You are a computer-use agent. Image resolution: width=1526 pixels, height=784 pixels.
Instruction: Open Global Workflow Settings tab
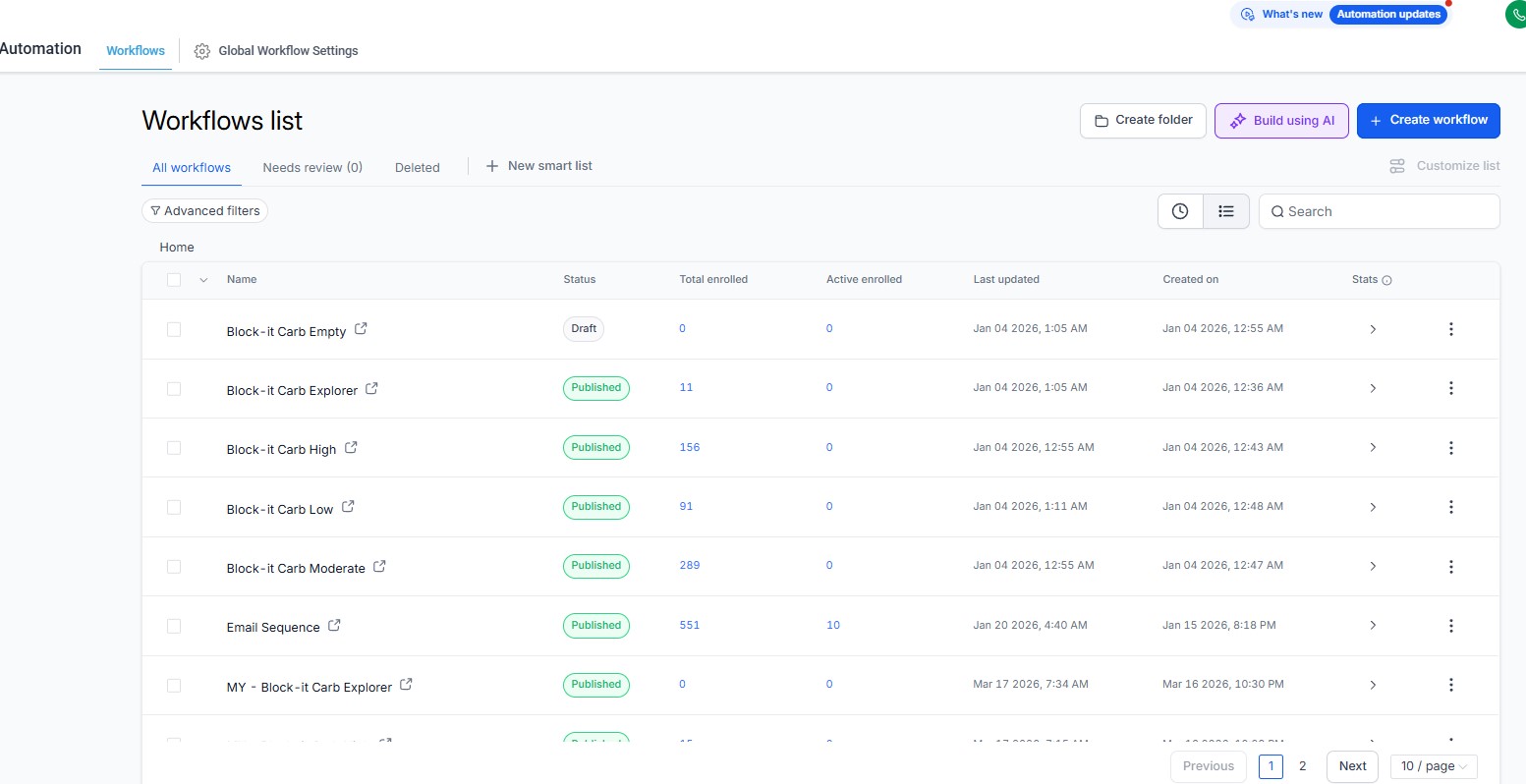(276, 51)
